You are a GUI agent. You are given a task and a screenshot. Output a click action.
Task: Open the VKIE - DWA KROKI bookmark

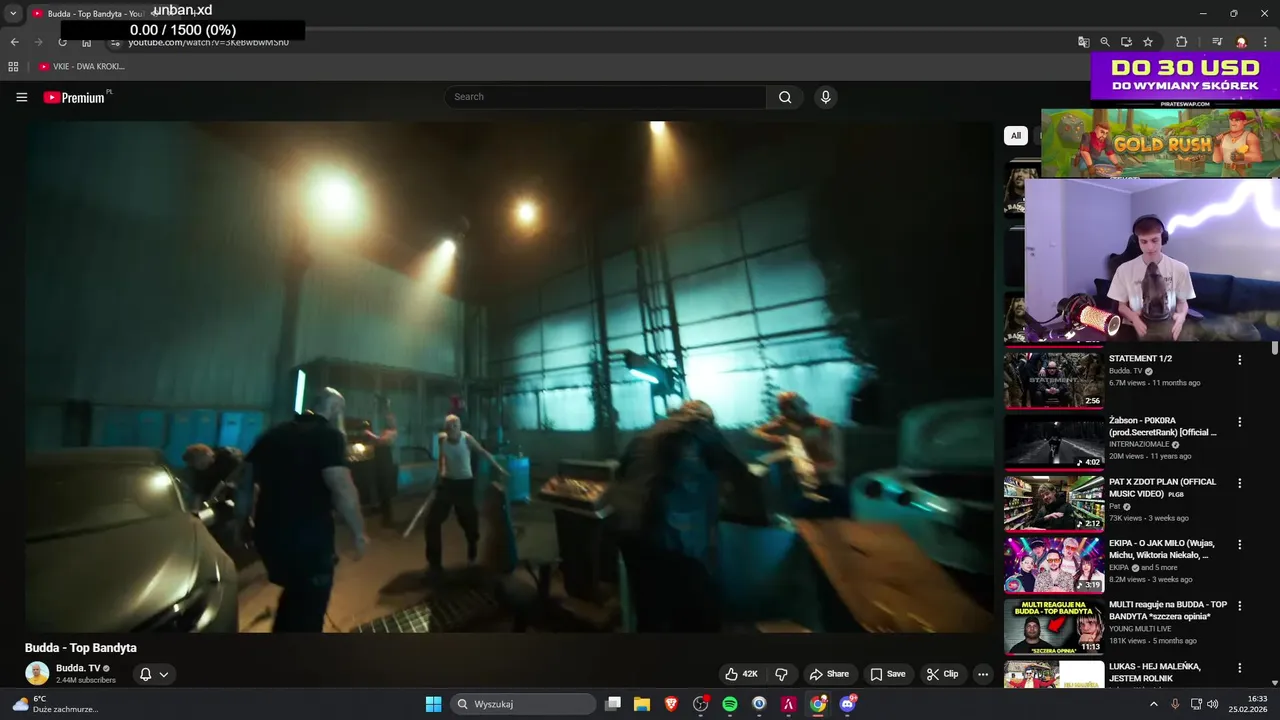pos(82,66)
